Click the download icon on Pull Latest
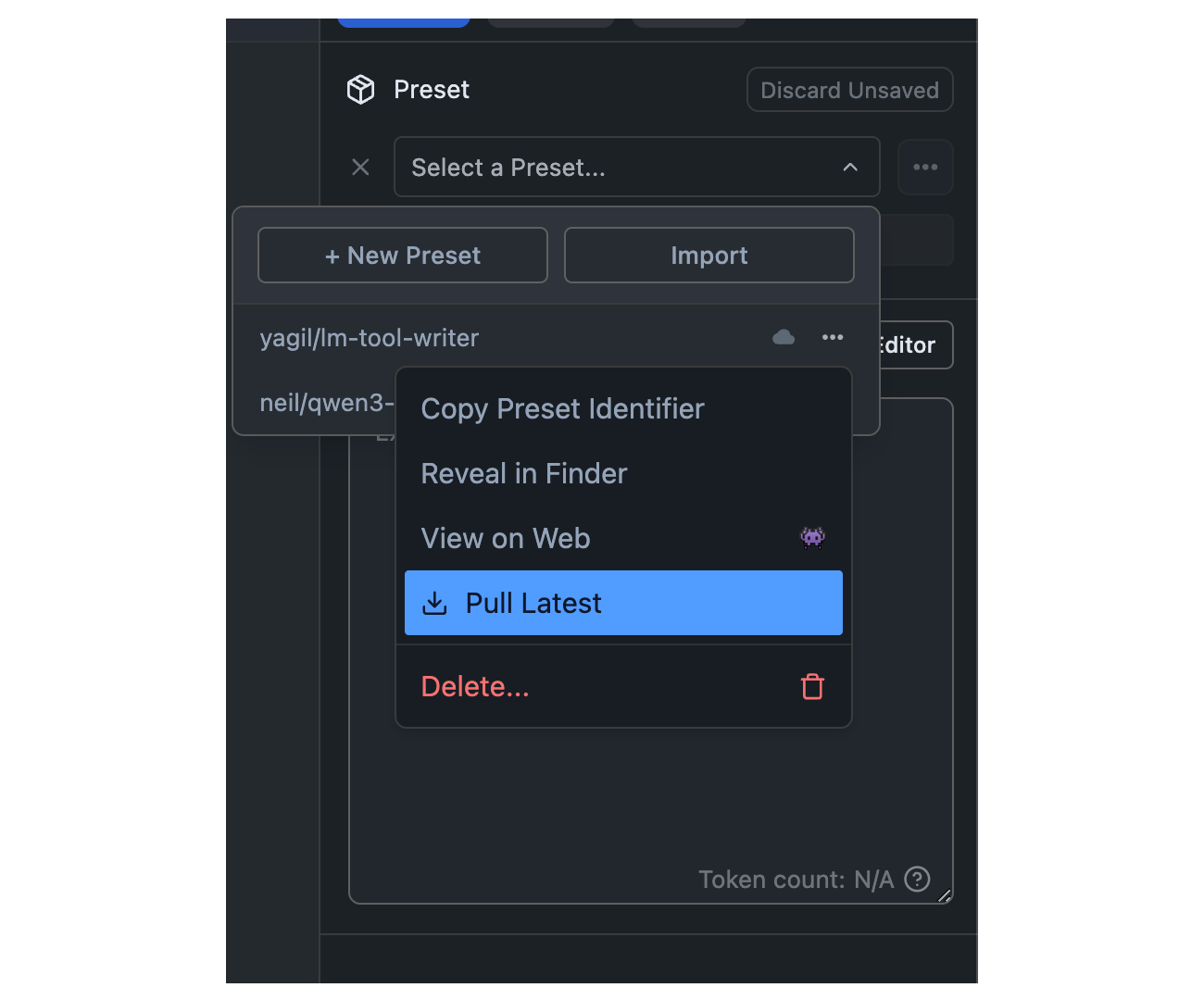 point(434,604)
